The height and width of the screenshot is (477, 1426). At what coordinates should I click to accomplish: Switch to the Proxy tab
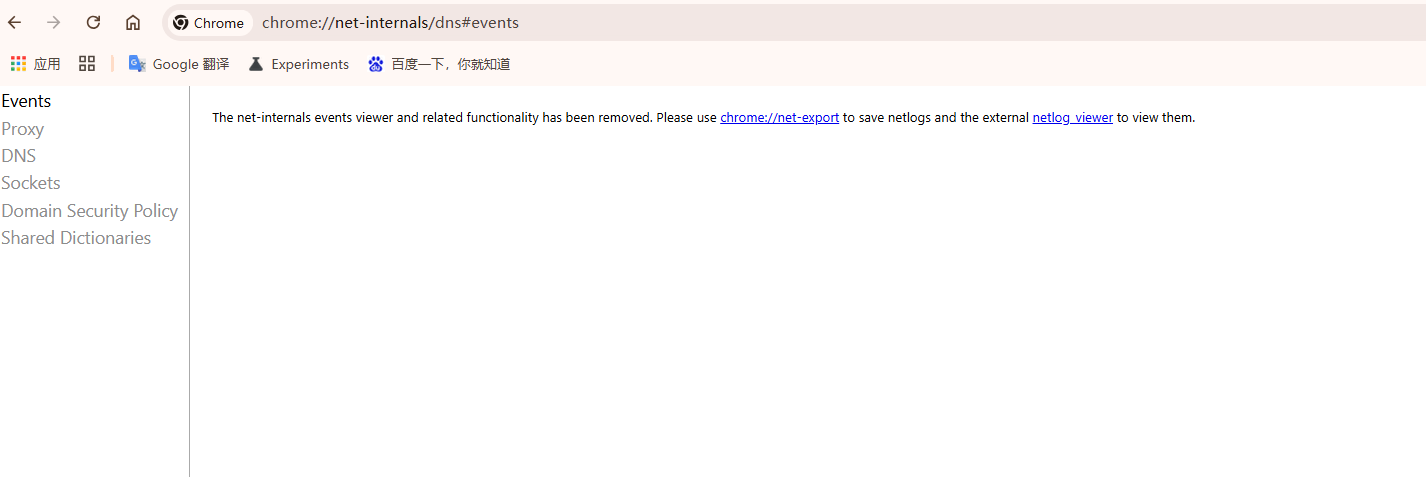23,129
